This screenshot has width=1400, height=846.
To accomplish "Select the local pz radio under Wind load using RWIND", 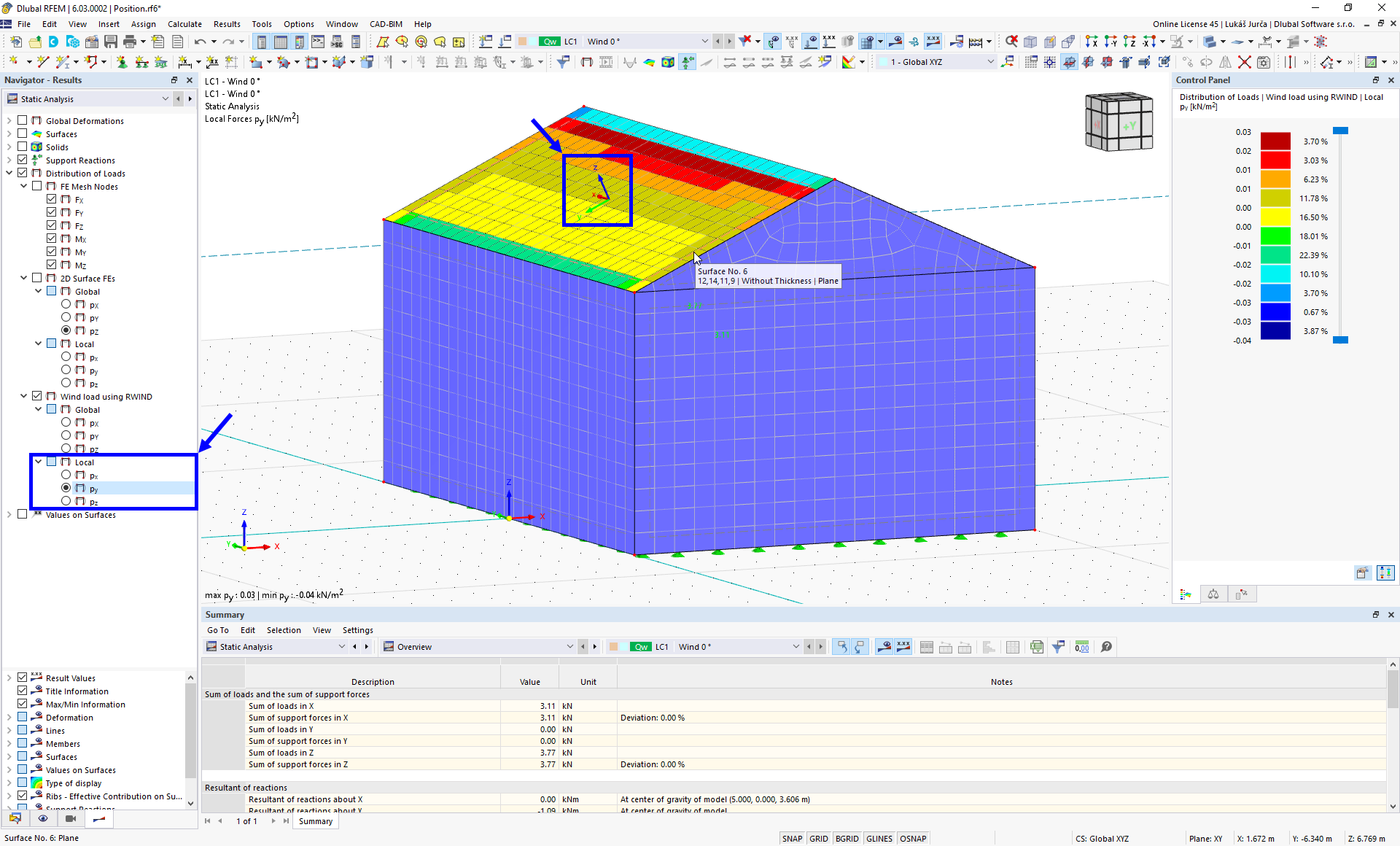I will (66, 501).
